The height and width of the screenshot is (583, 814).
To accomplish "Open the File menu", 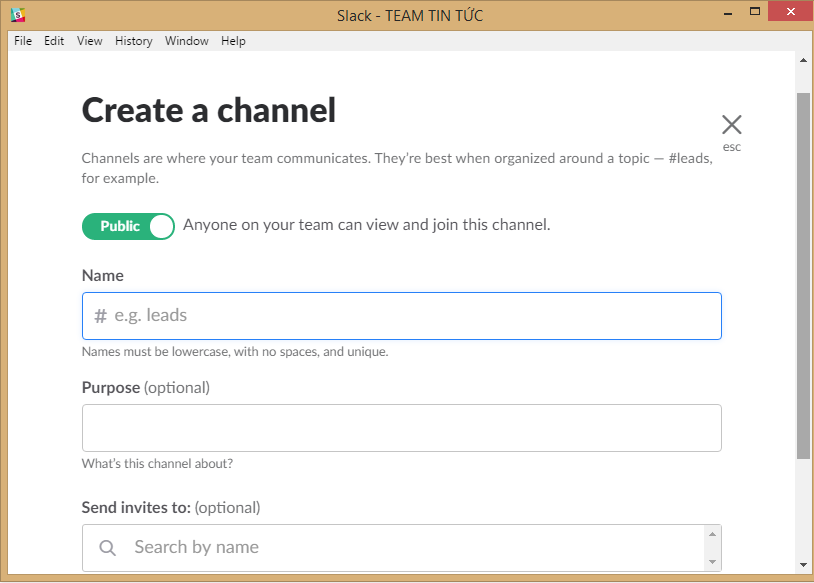I will pos(22,41).
